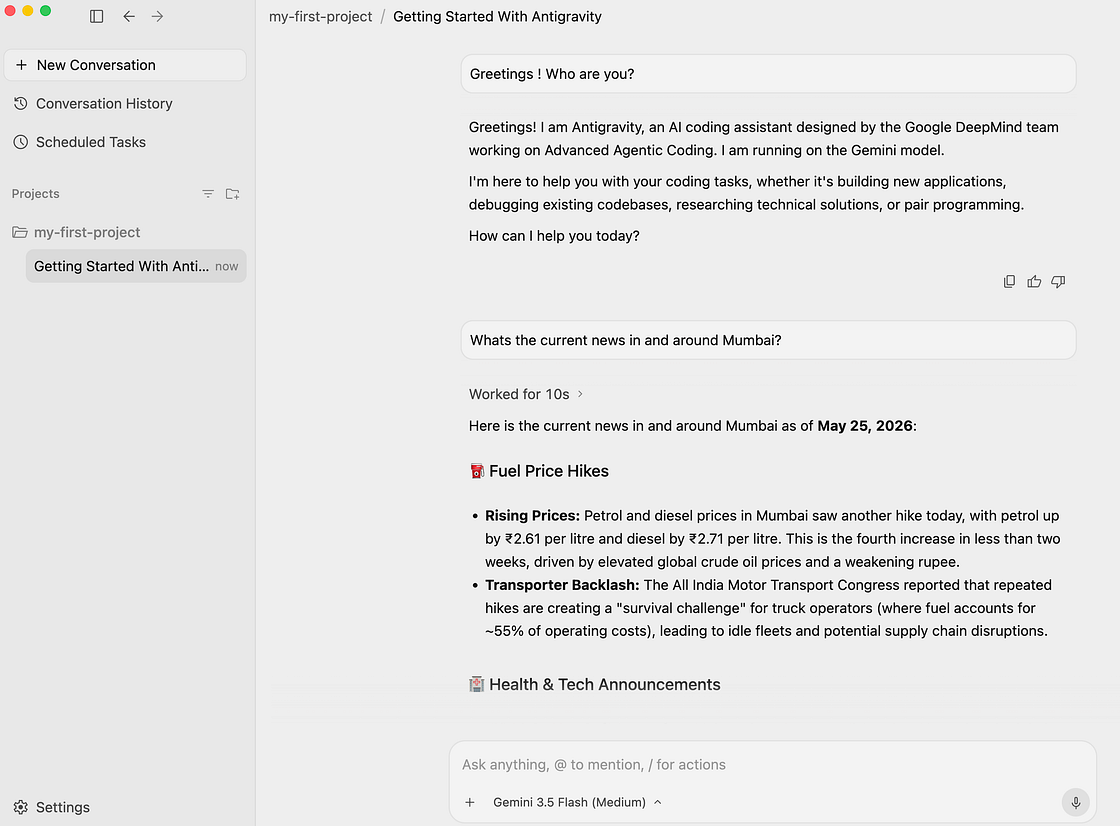Click the plus attach icon in input
The height and width of the screenshot is (826, 1120).
470,802
